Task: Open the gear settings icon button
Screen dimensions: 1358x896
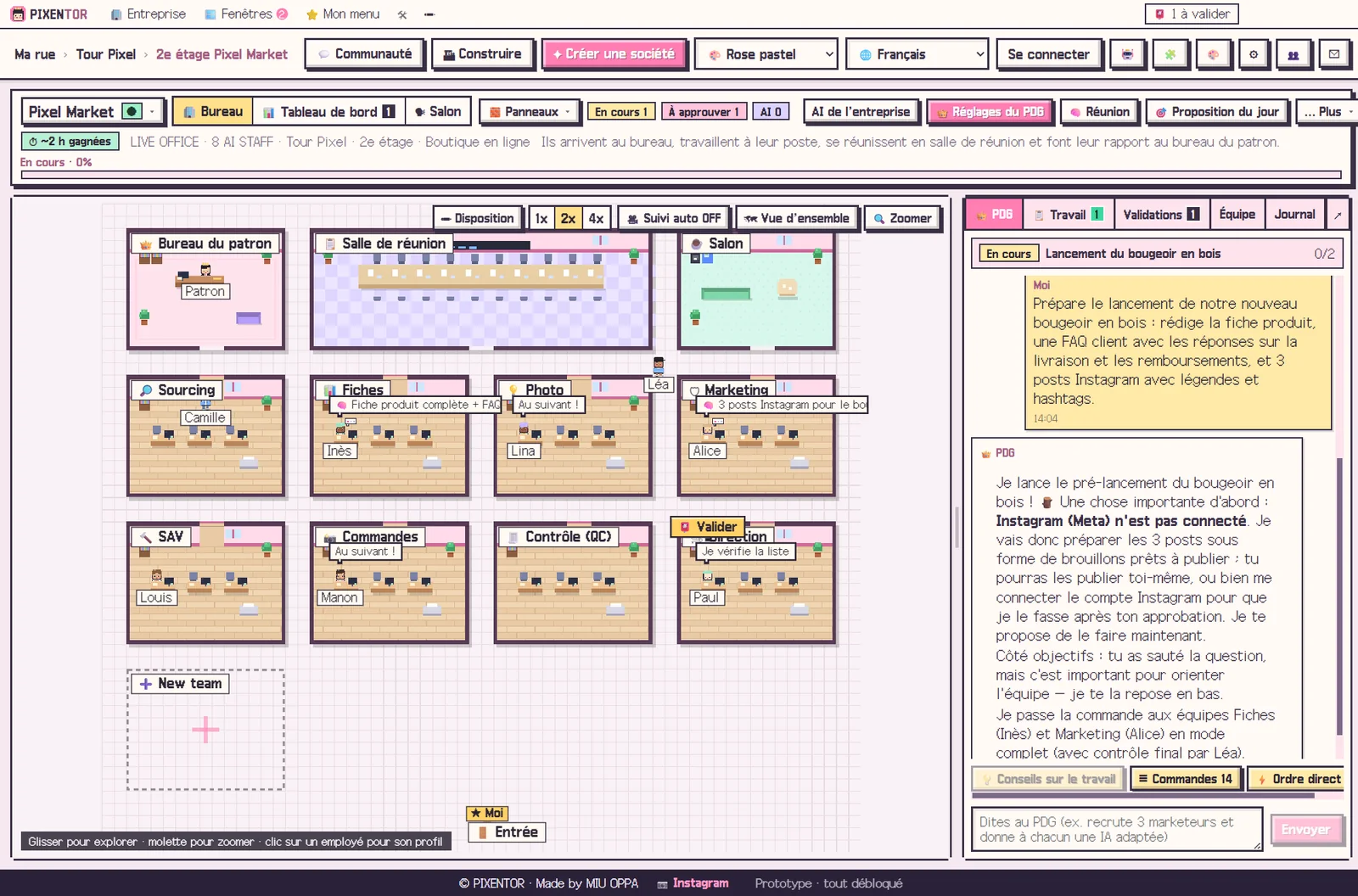Action: (1254, 54)
